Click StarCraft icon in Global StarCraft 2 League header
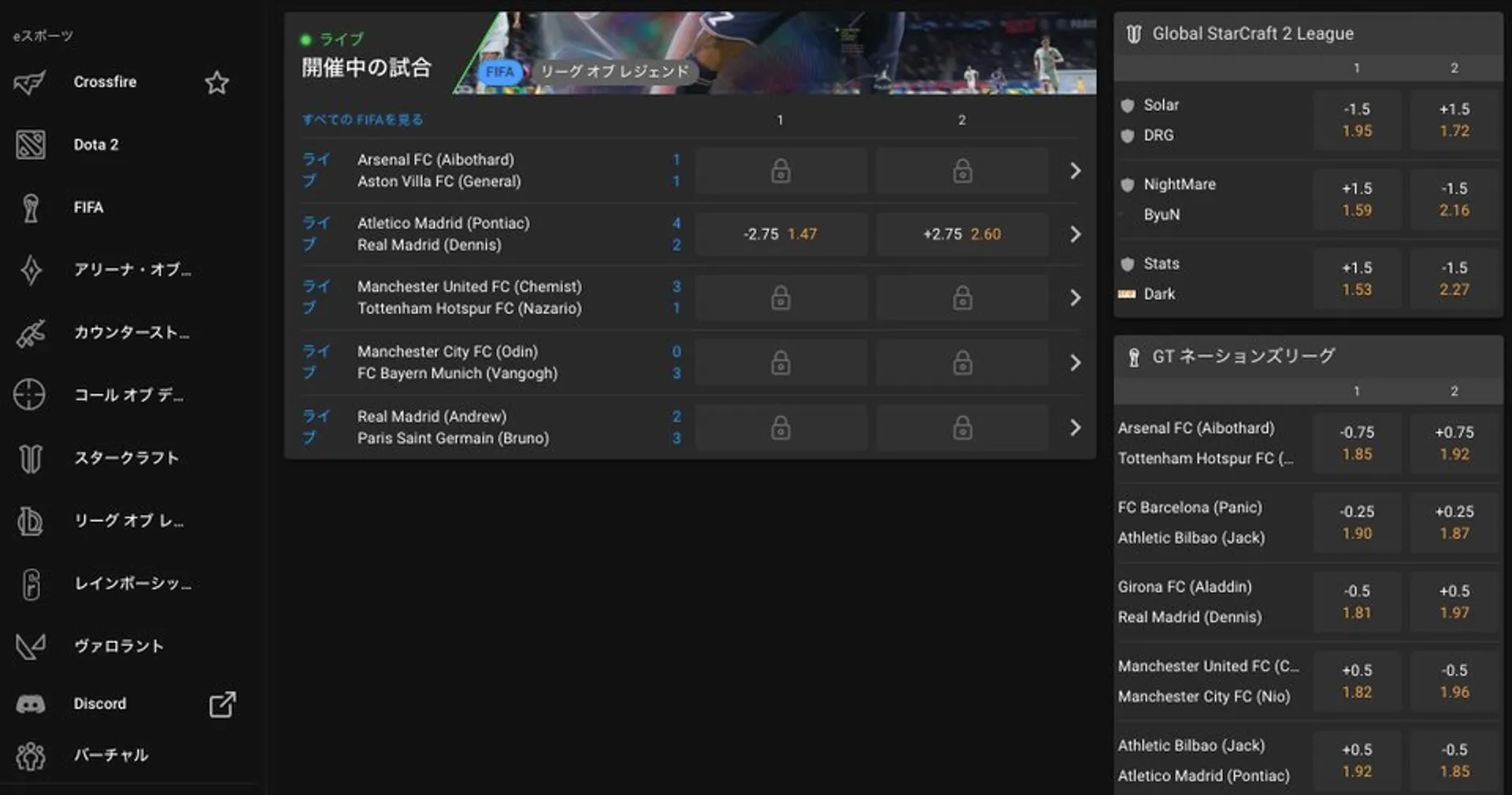This screenshot has width=1512, height=795. pos(1133,34)
